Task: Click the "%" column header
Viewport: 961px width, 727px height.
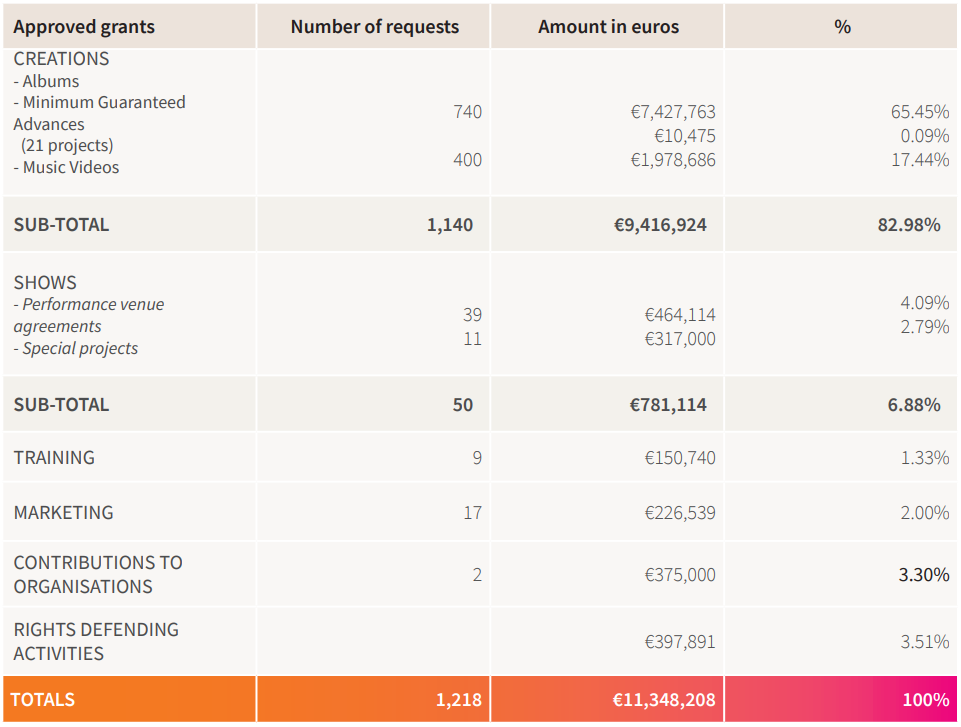Action: tap(842, 27)
